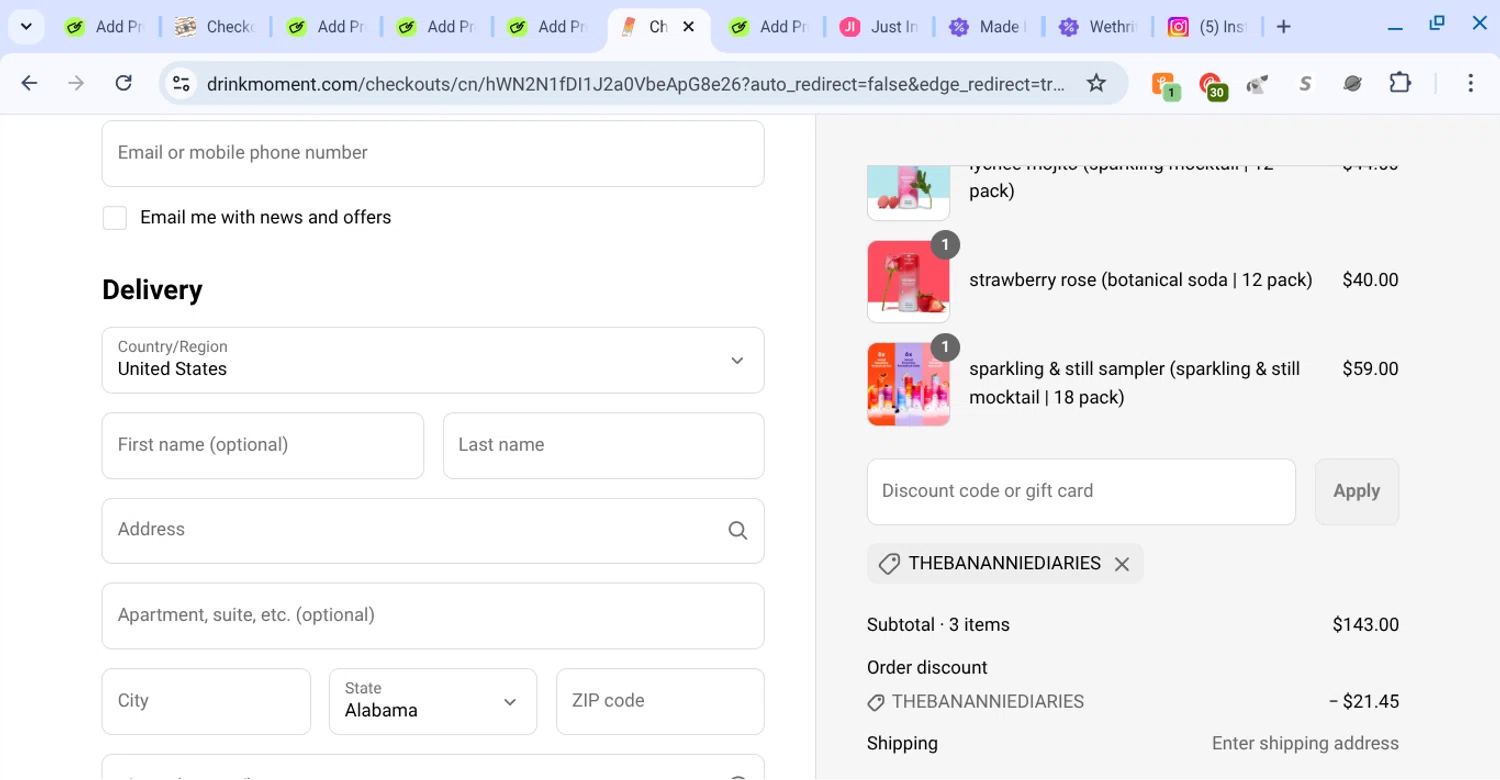
Task: Switch to the Made tab
Action: [988, 27]
